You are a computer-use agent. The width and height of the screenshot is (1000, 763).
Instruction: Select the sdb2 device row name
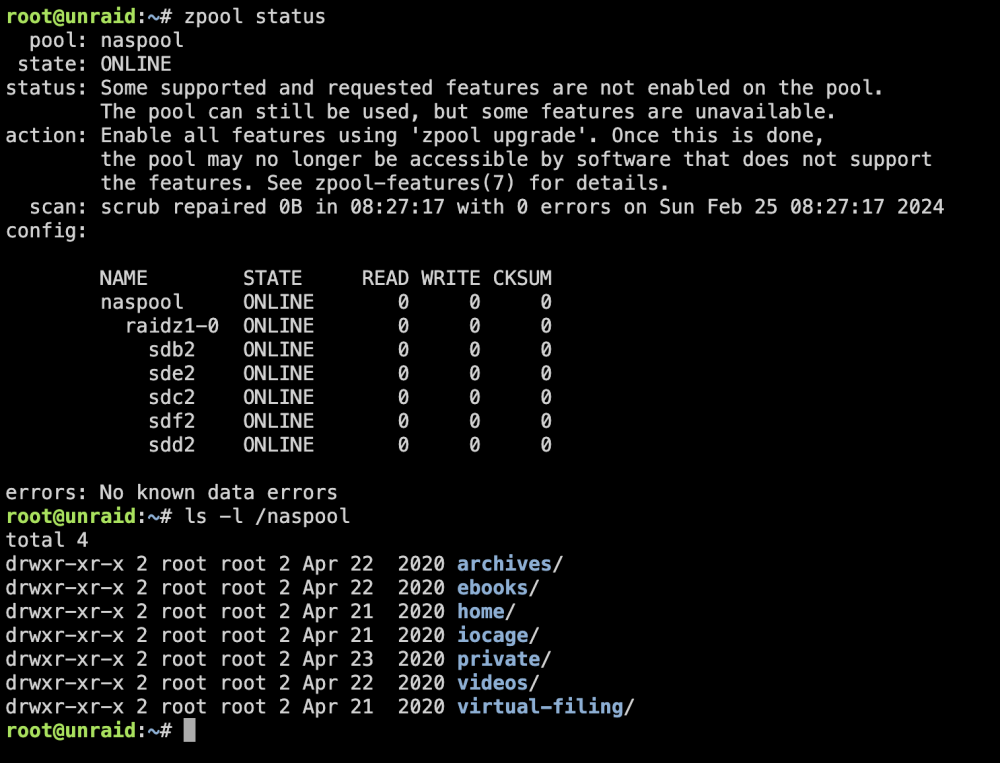coord(172,350)
